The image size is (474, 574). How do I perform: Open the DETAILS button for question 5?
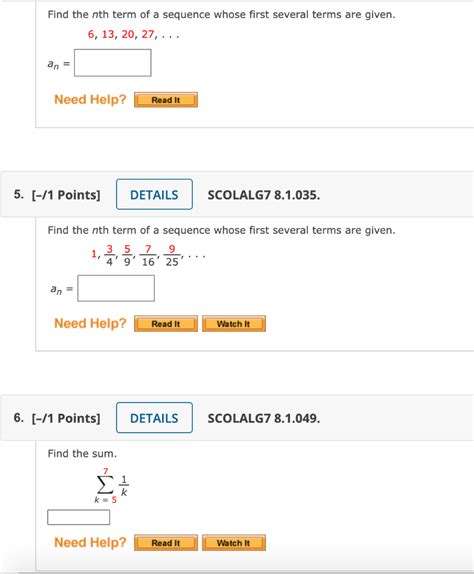[x=154, y=194]
